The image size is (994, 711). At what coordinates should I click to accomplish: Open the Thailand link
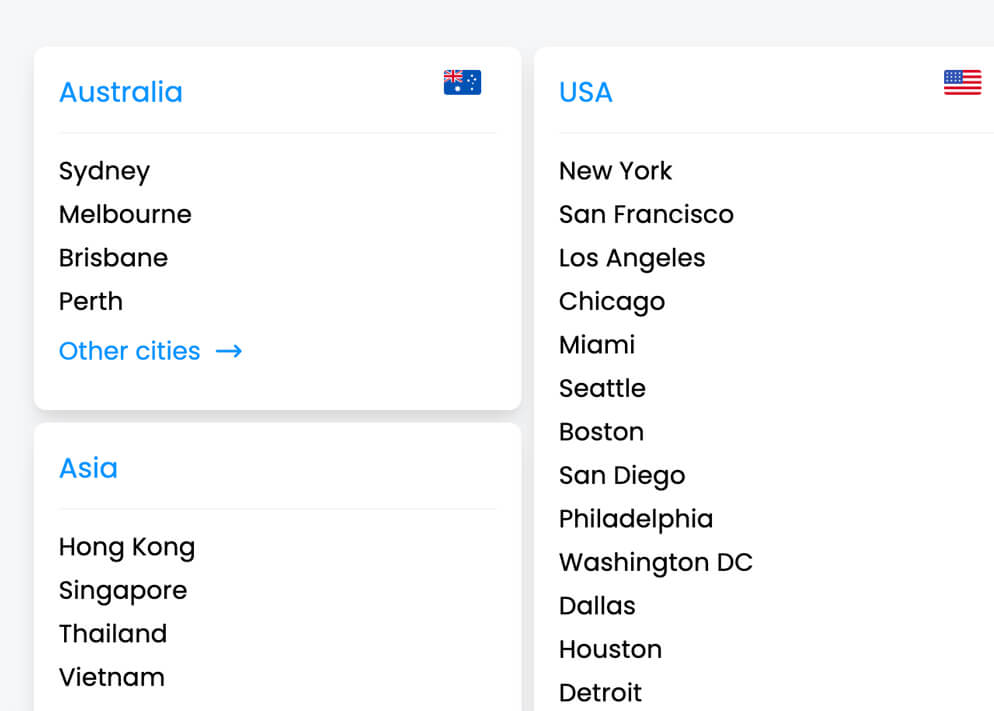click(x=113, y=634)
